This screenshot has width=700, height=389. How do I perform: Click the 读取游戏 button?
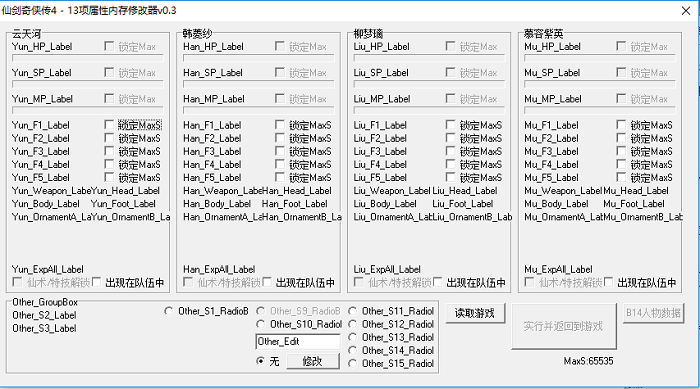[475, 313]
